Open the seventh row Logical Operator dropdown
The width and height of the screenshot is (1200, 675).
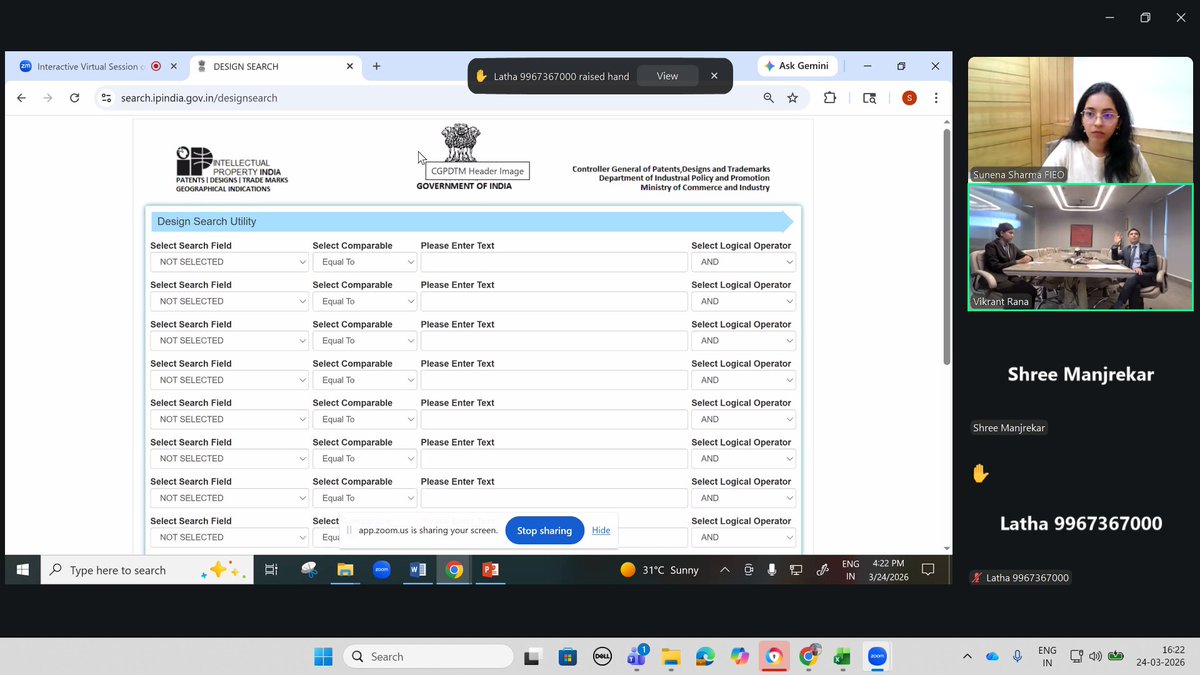click(x=743, y=498)
